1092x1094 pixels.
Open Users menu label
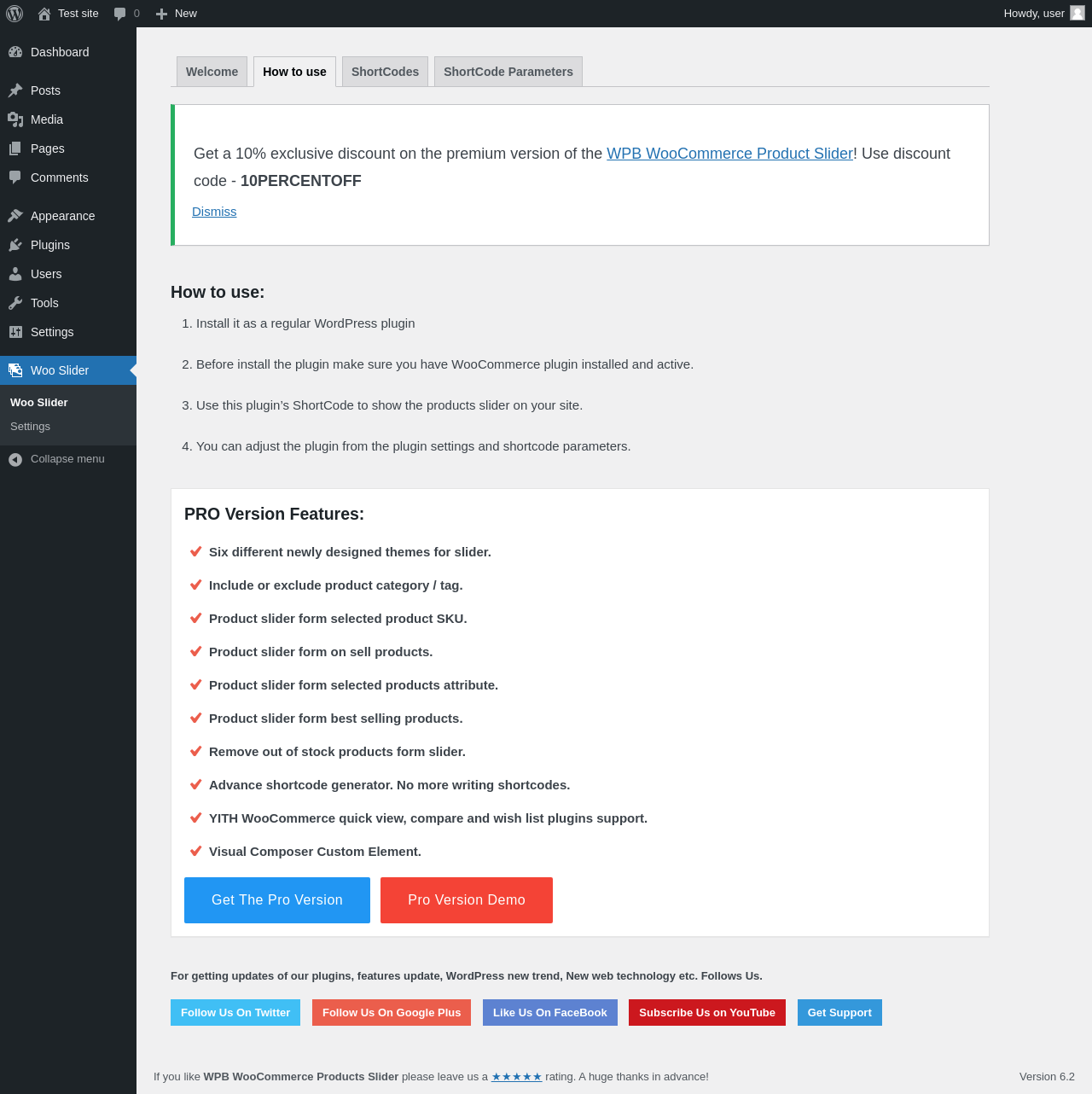click(46, 274)
